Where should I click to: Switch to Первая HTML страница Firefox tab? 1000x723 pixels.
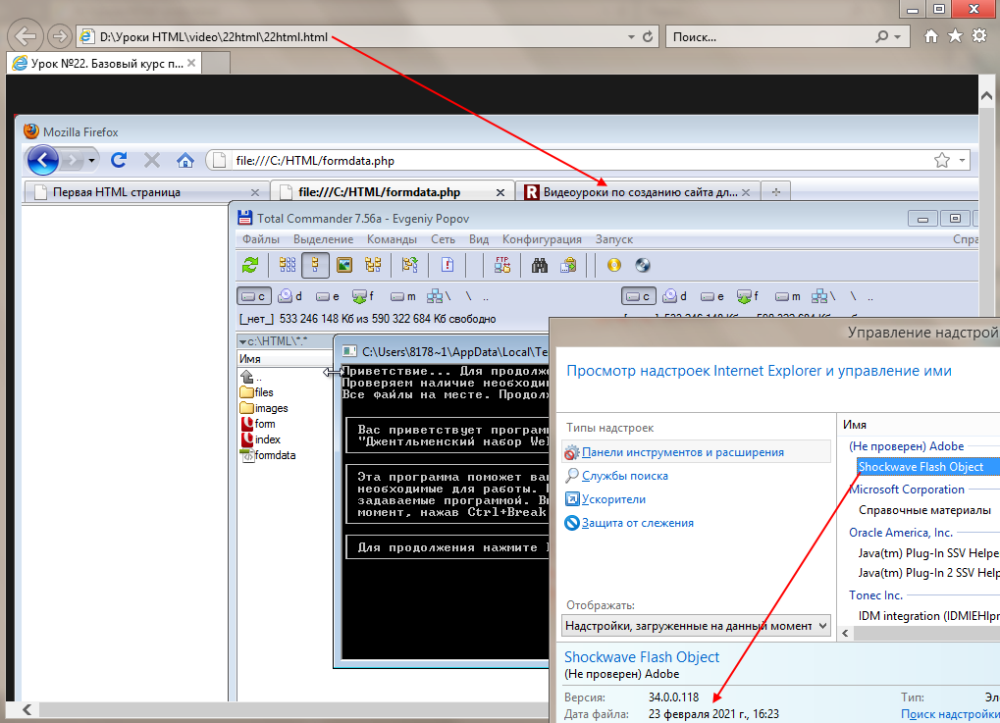click(146, 191)
